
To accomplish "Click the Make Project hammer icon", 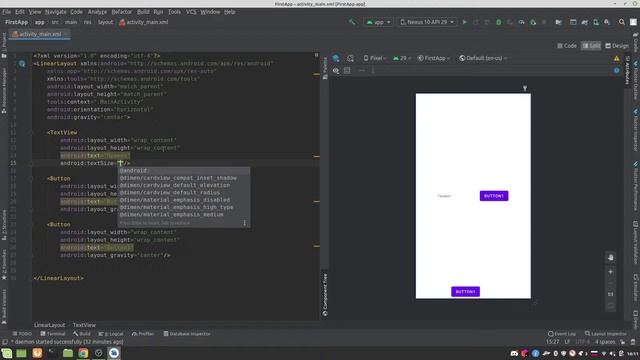I will point(352,22).
